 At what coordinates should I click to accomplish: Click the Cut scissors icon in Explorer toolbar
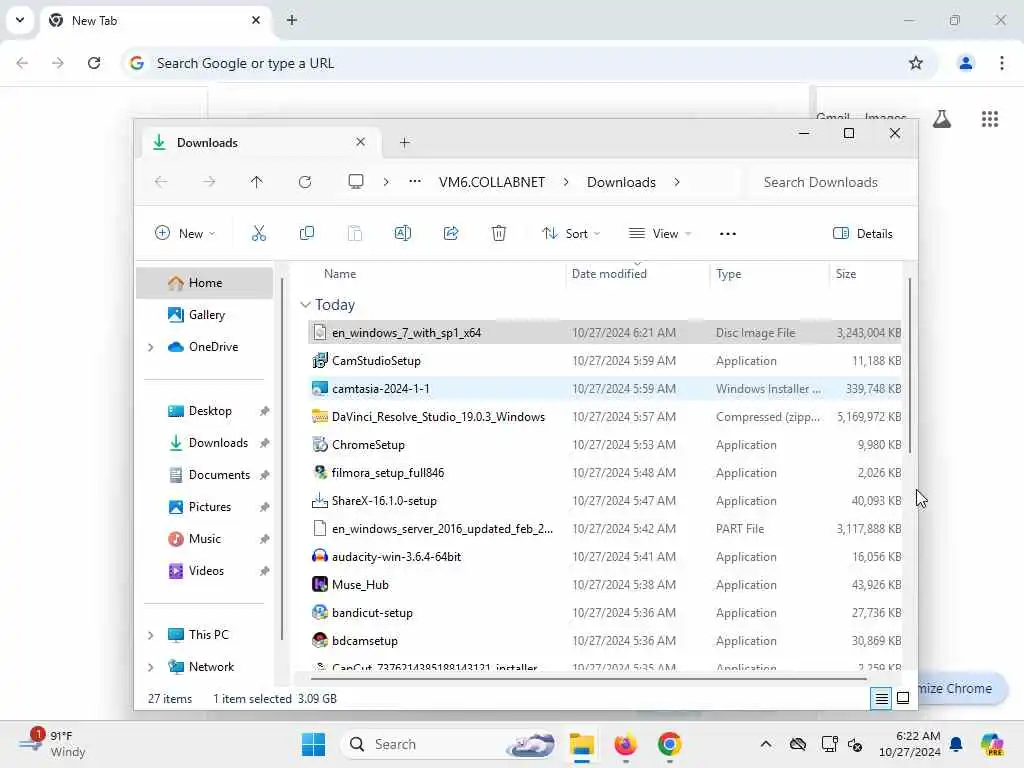(259, 233)
